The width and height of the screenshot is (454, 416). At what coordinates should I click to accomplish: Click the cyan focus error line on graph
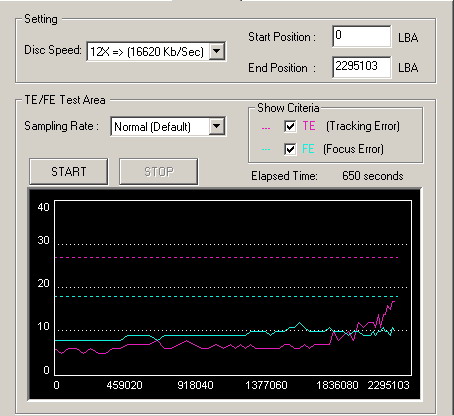[200, 335]
